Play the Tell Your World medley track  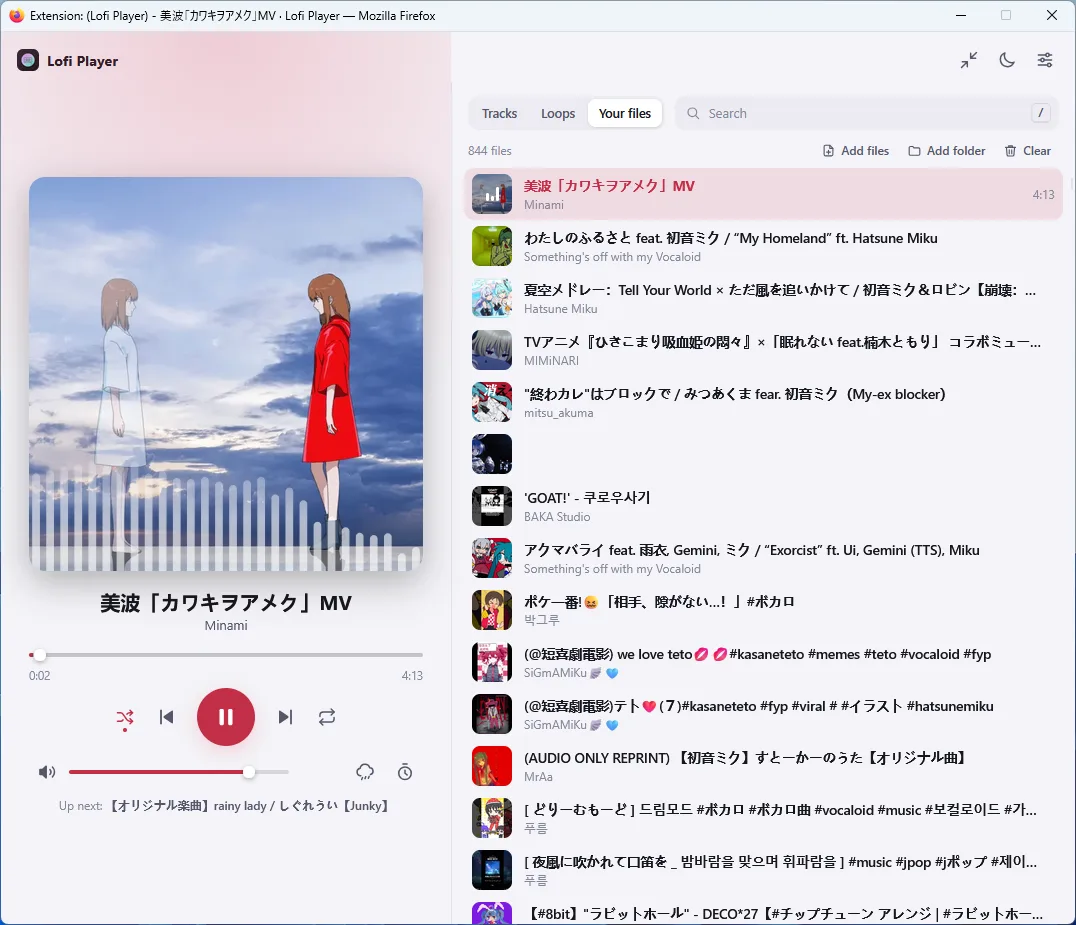click(763, 298)
